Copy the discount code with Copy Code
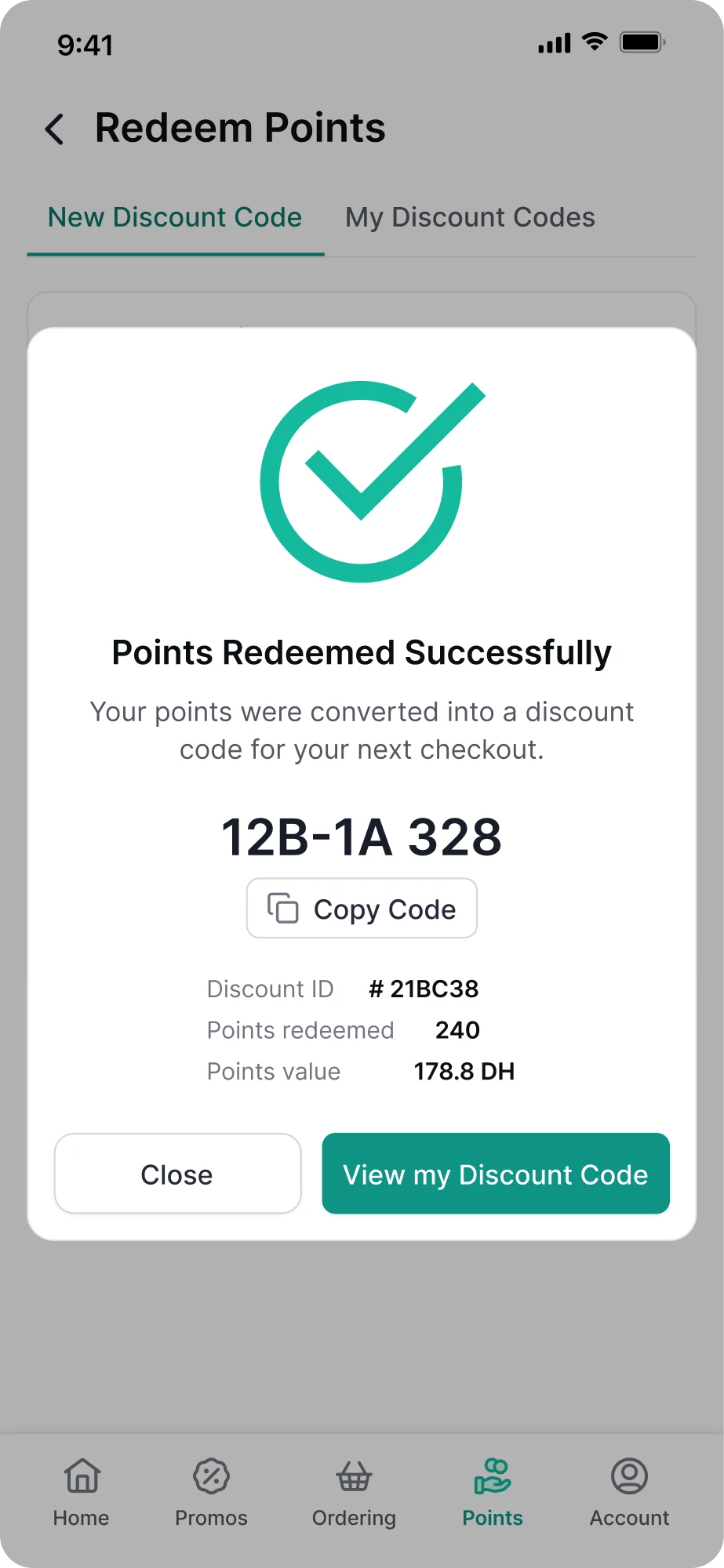 tap(362, 908)
